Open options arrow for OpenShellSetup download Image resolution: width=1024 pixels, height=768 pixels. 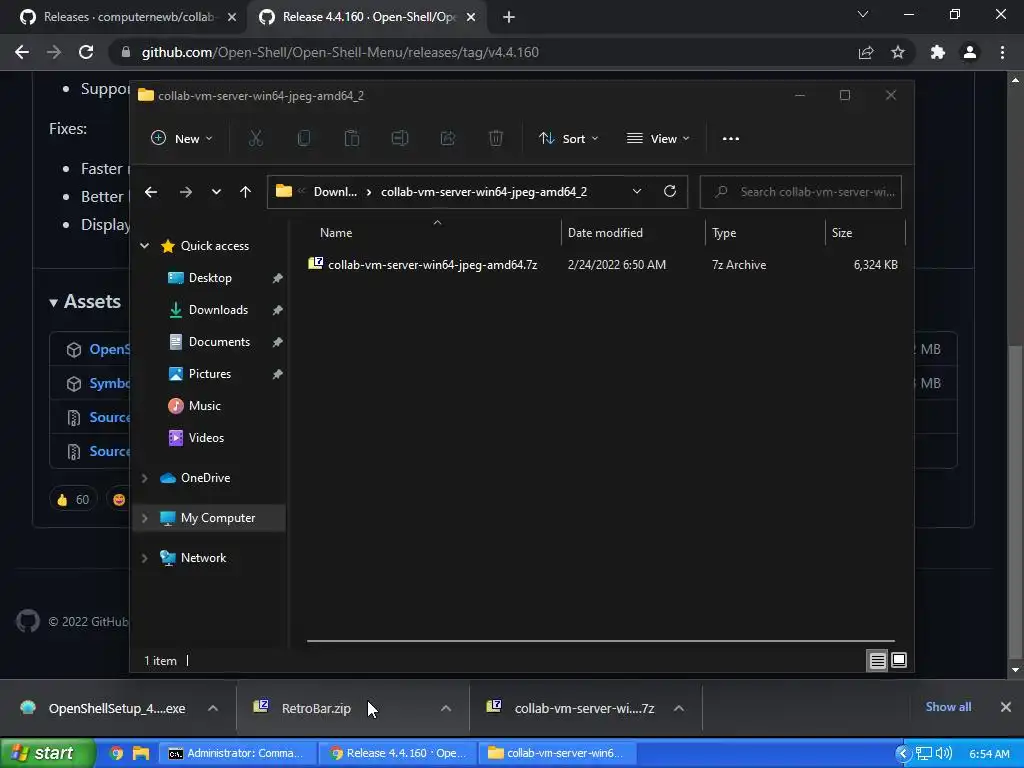point(213,708)
